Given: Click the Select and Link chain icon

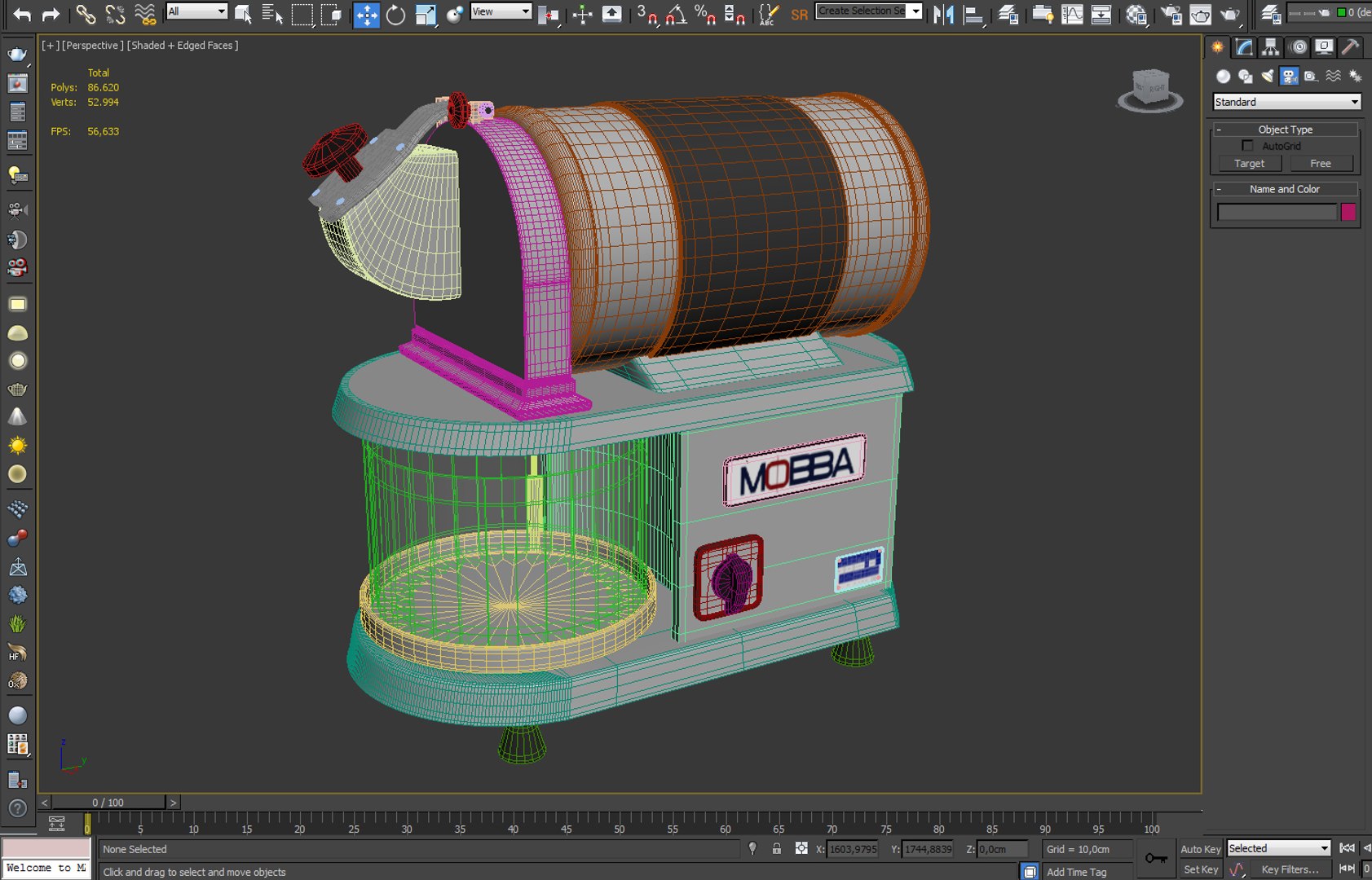Looking at the screenshot, I should (x=85, y=14).
